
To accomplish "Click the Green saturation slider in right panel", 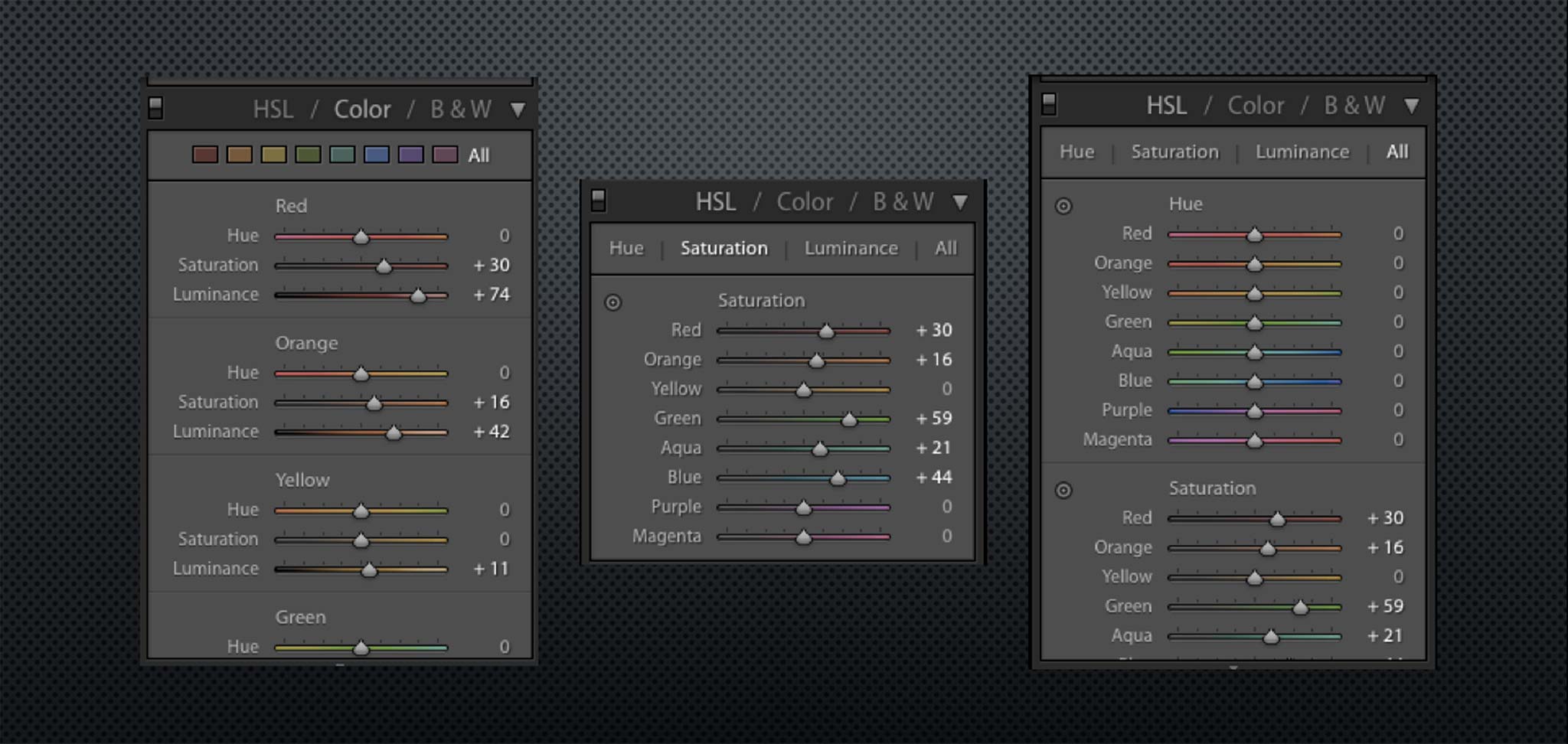I will (x=1254, y=607).
